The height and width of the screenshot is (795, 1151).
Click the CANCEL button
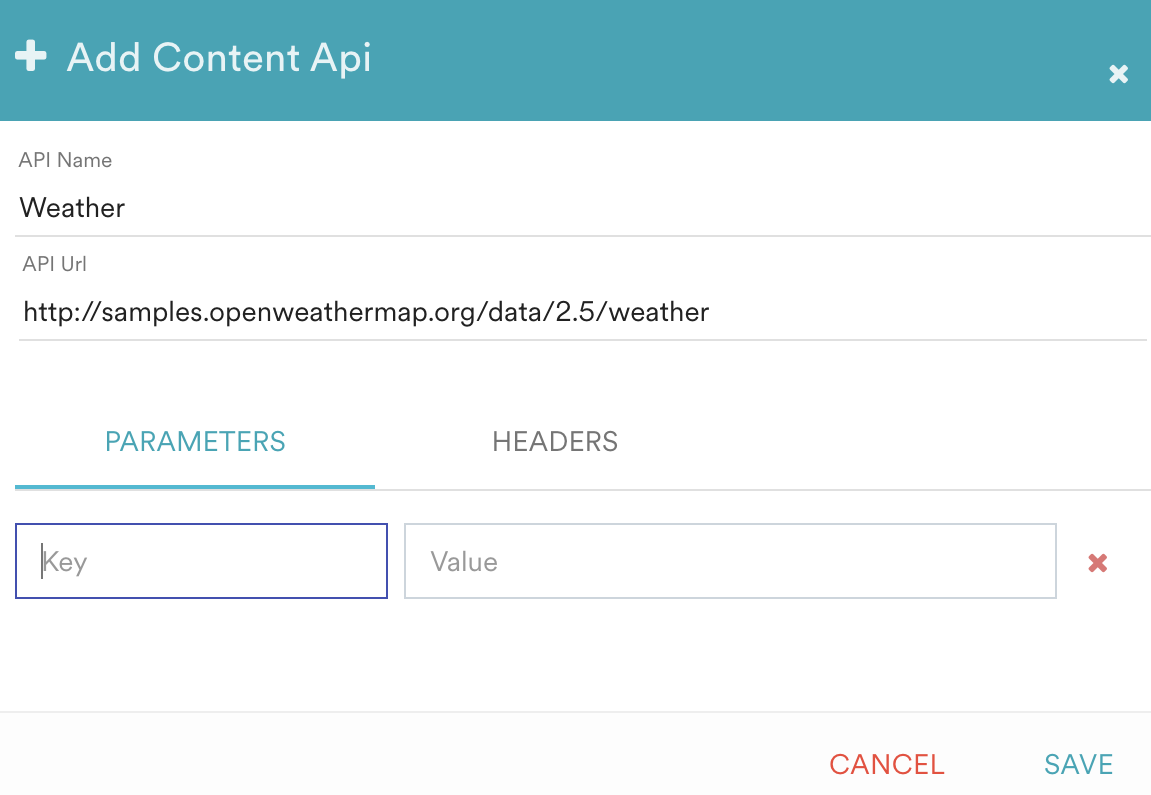pos(886,763)
